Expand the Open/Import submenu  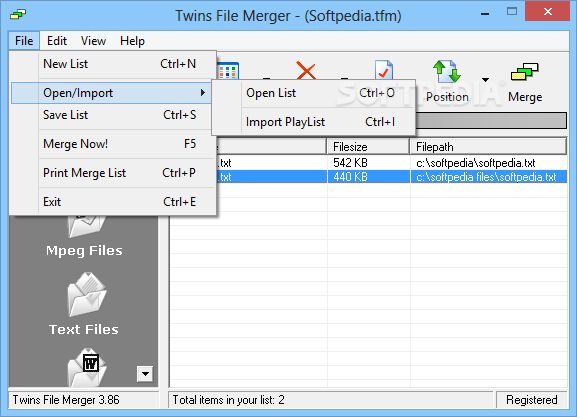[x=111, y=93]
